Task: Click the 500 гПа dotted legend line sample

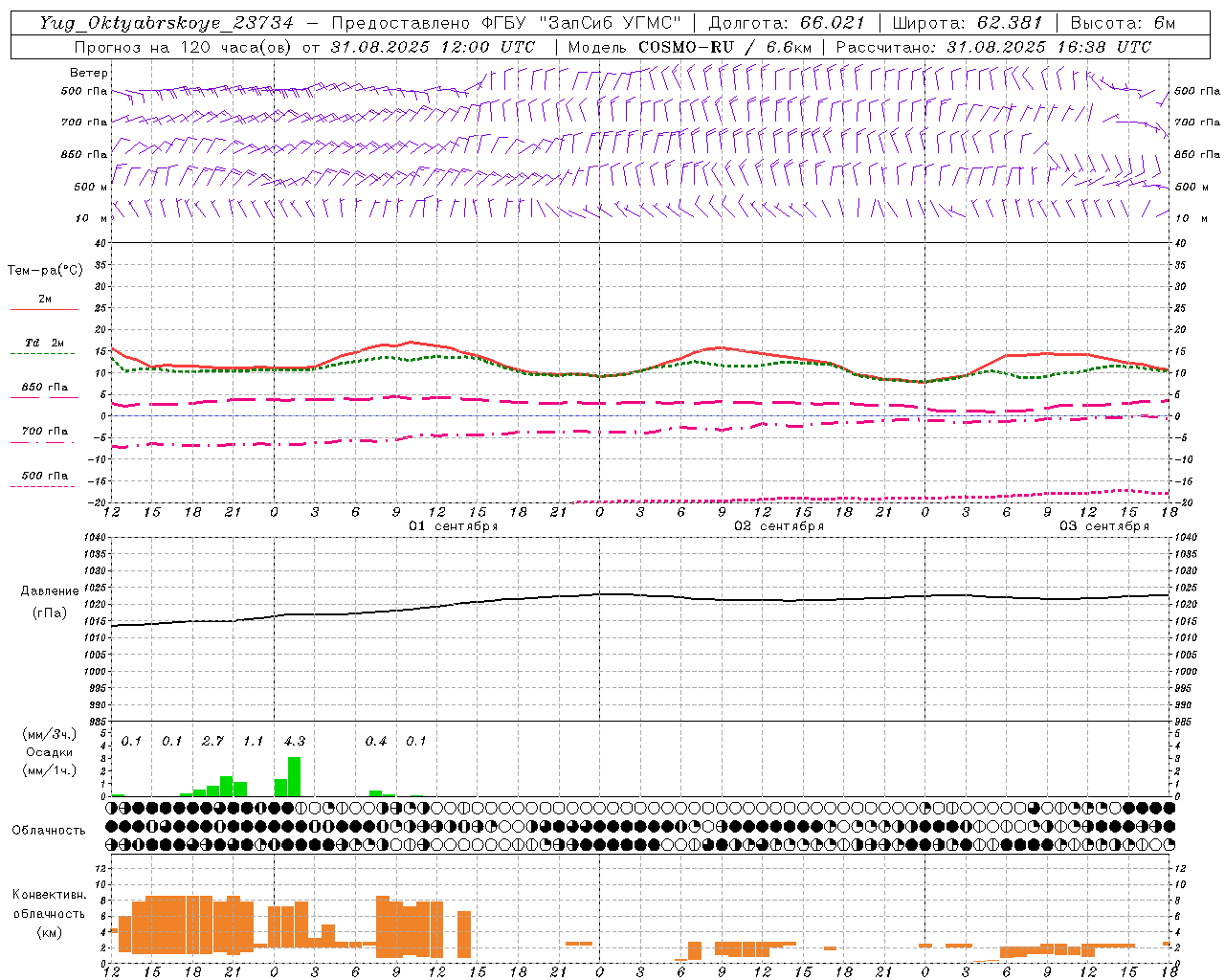Action: 42,486
